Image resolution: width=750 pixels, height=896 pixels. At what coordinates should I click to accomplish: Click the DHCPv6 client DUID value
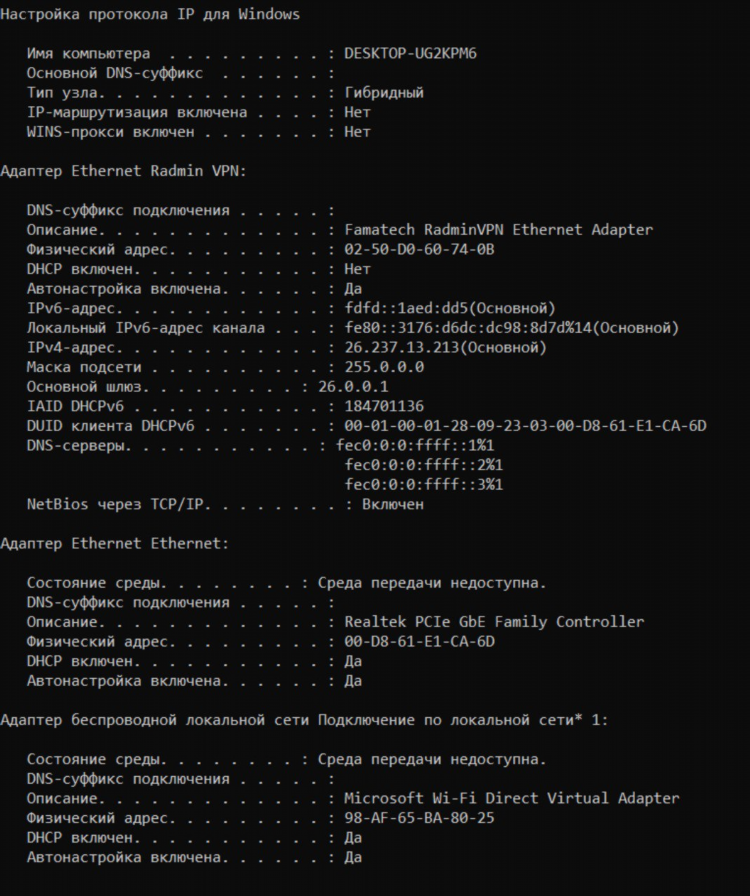[525, 426]
